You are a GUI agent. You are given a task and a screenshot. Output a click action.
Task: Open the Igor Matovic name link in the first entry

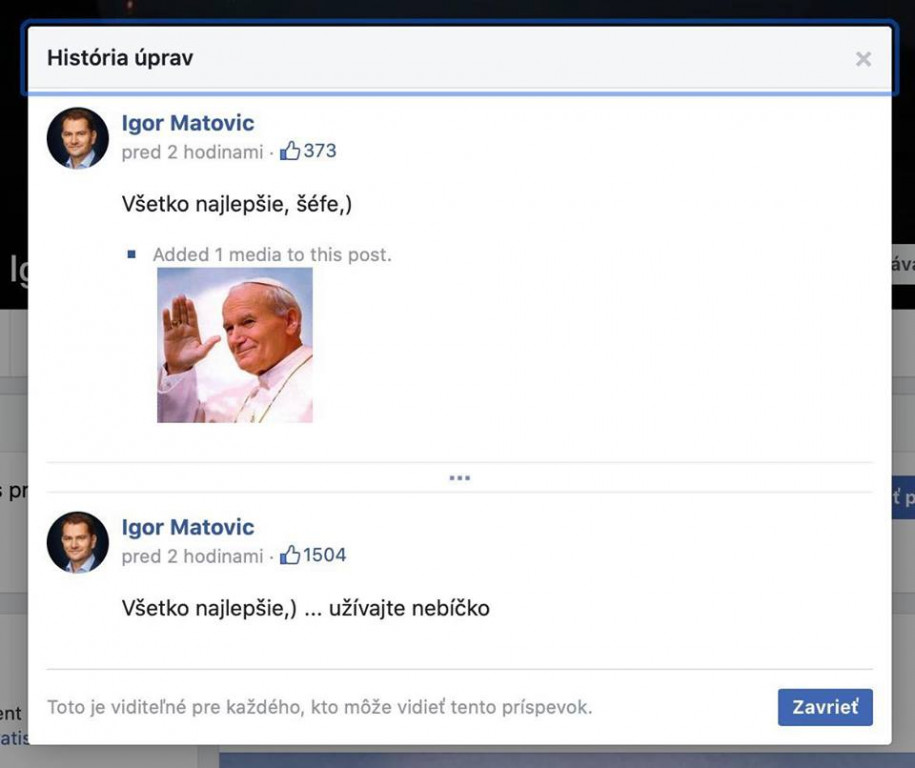click(188, 123)
